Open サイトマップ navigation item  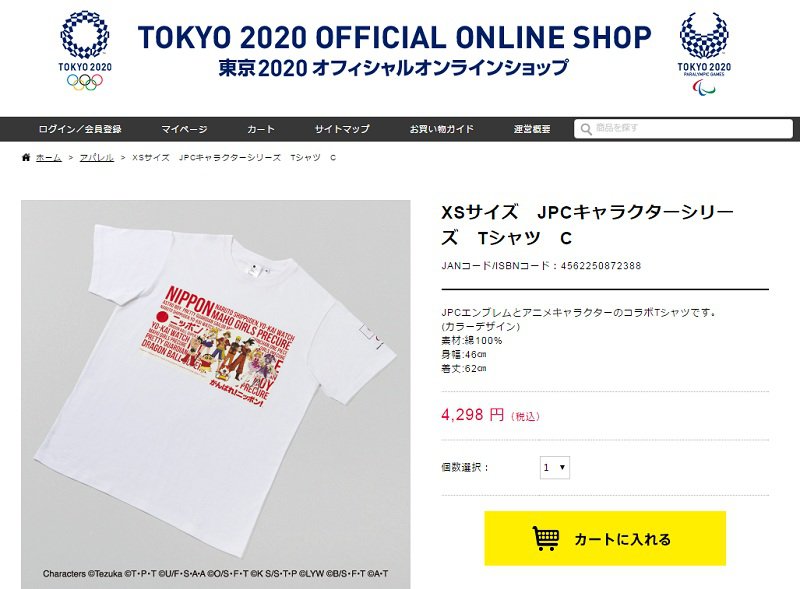(342, 129)
